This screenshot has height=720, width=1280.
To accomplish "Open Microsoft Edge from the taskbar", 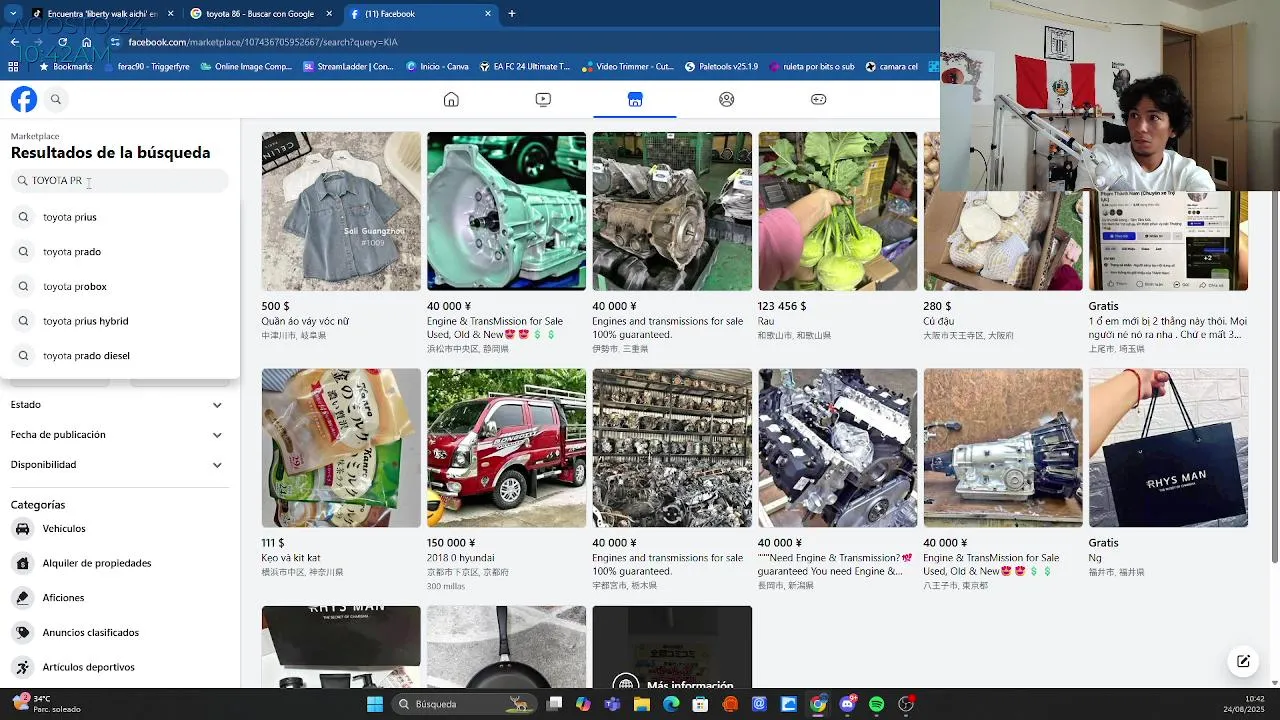I will coord(671,704).
